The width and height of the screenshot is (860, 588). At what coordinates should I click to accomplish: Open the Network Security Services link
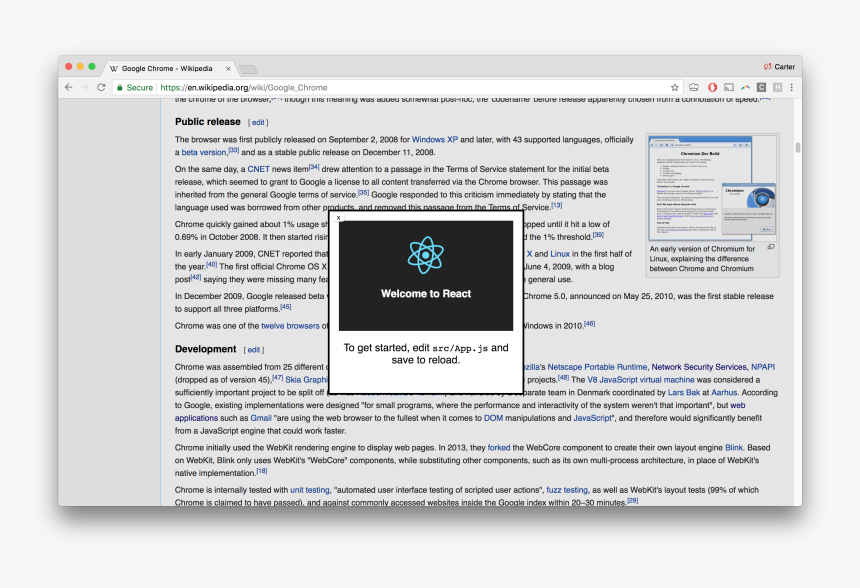click(699, 367)
